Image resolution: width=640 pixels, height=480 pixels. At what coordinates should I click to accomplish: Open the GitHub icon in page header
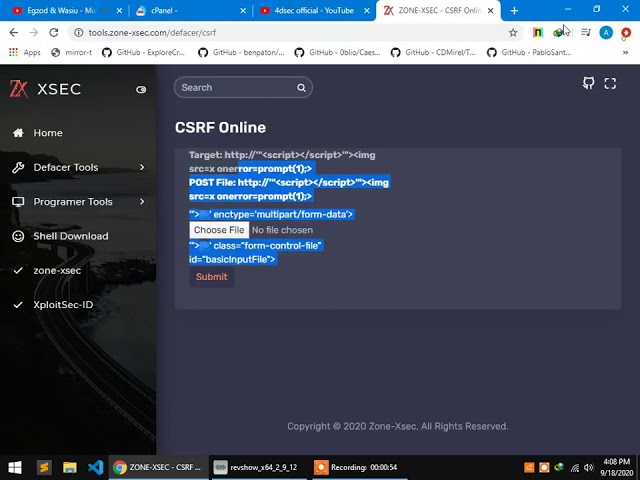(589, 83)
